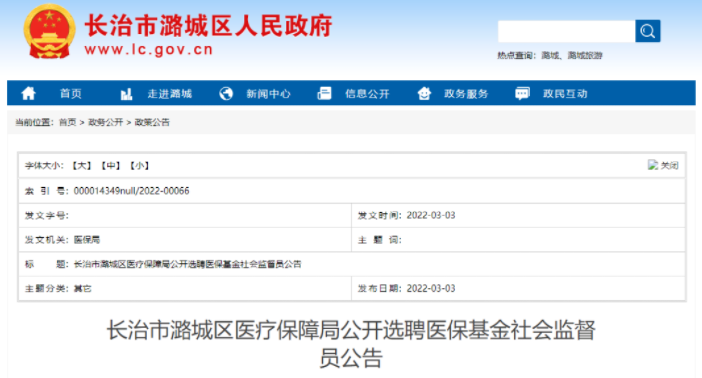
Task: Click the chat bubble icon beside 政民互动
Action: (x=522, y=94)
